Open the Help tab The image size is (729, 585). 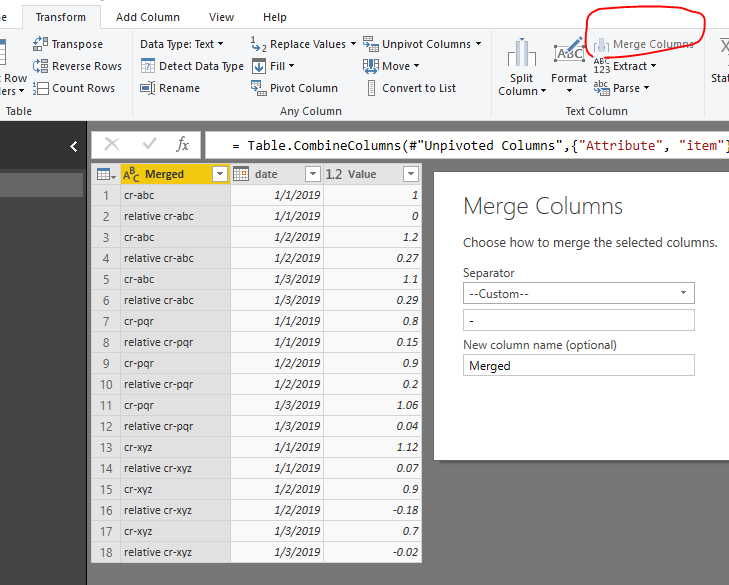point(275,17)
